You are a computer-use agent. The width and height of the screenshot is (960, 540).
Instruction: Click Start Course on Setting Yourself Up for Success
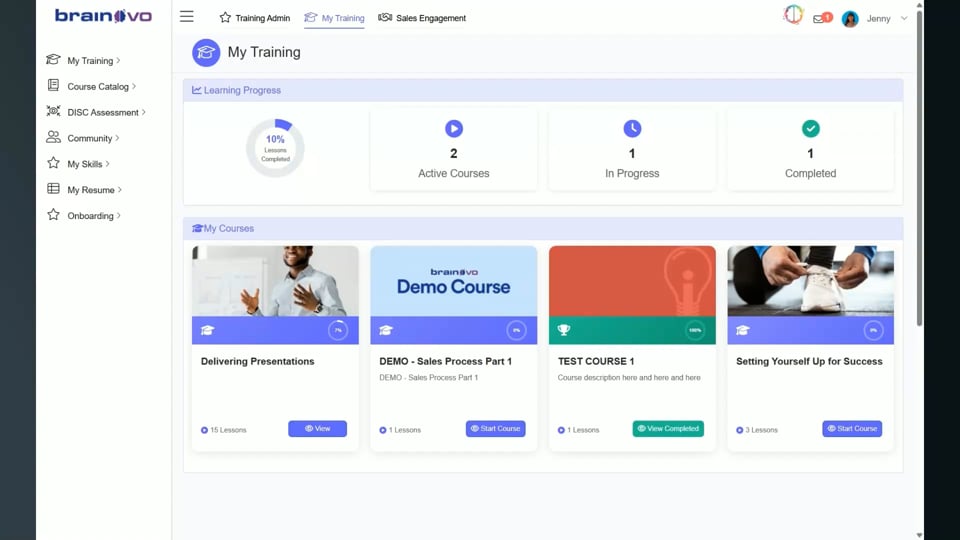[852, 429]
